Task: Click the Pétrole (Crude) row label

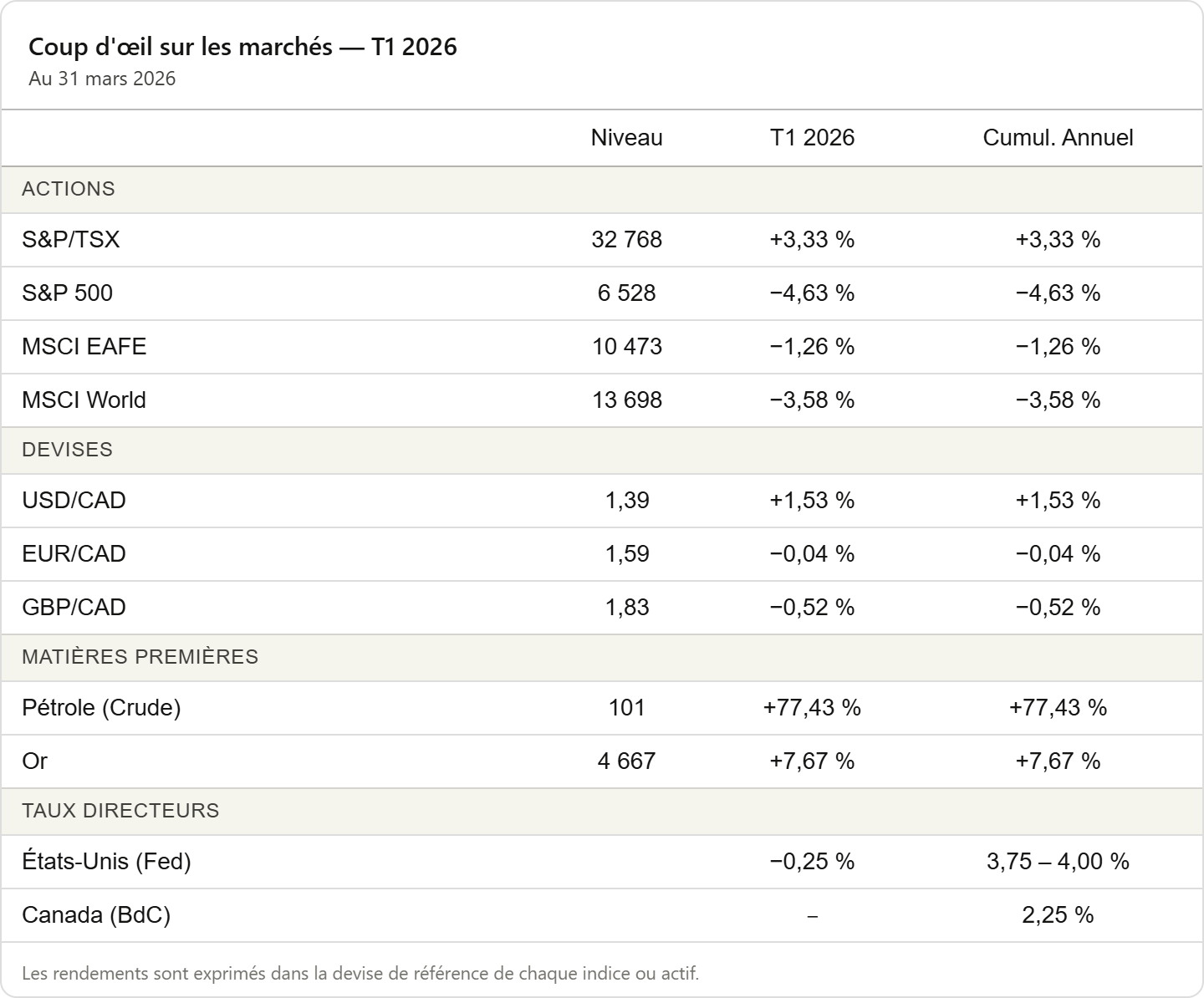Action: 101,708
